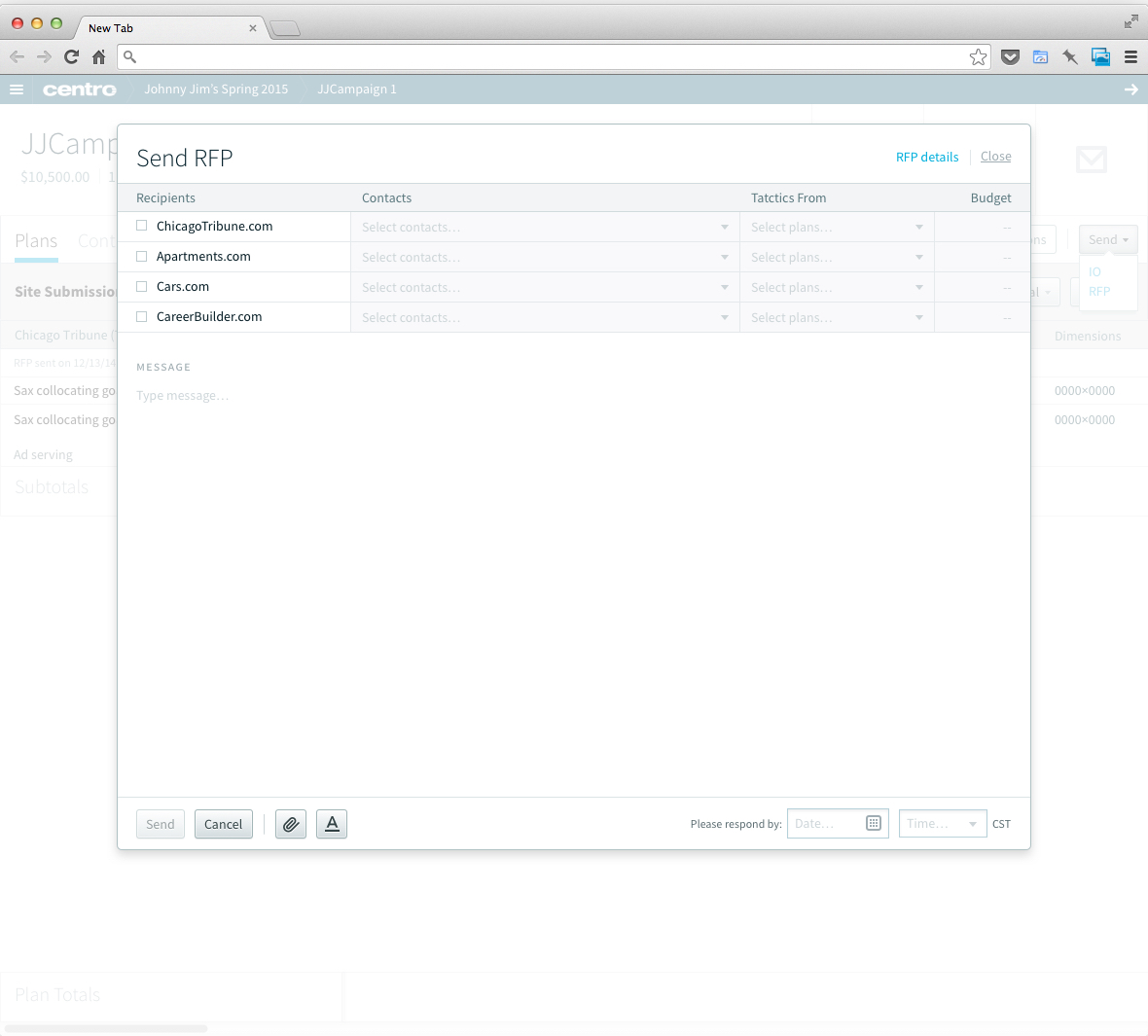Screen dimensions: 1148x1036
Task: Open the Pocket extension icon
Action: pos(1011,57)
